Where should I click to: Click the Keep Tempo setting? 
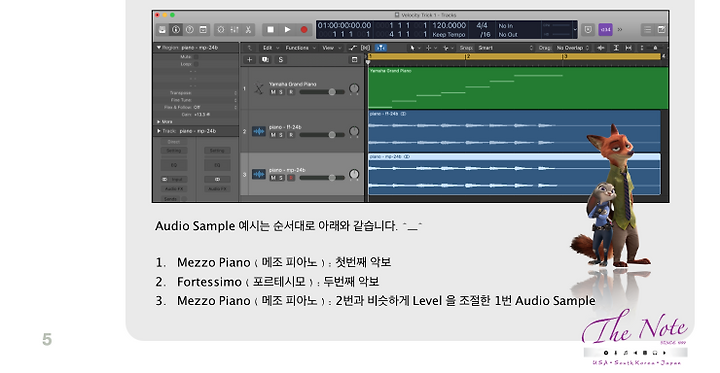449,34
